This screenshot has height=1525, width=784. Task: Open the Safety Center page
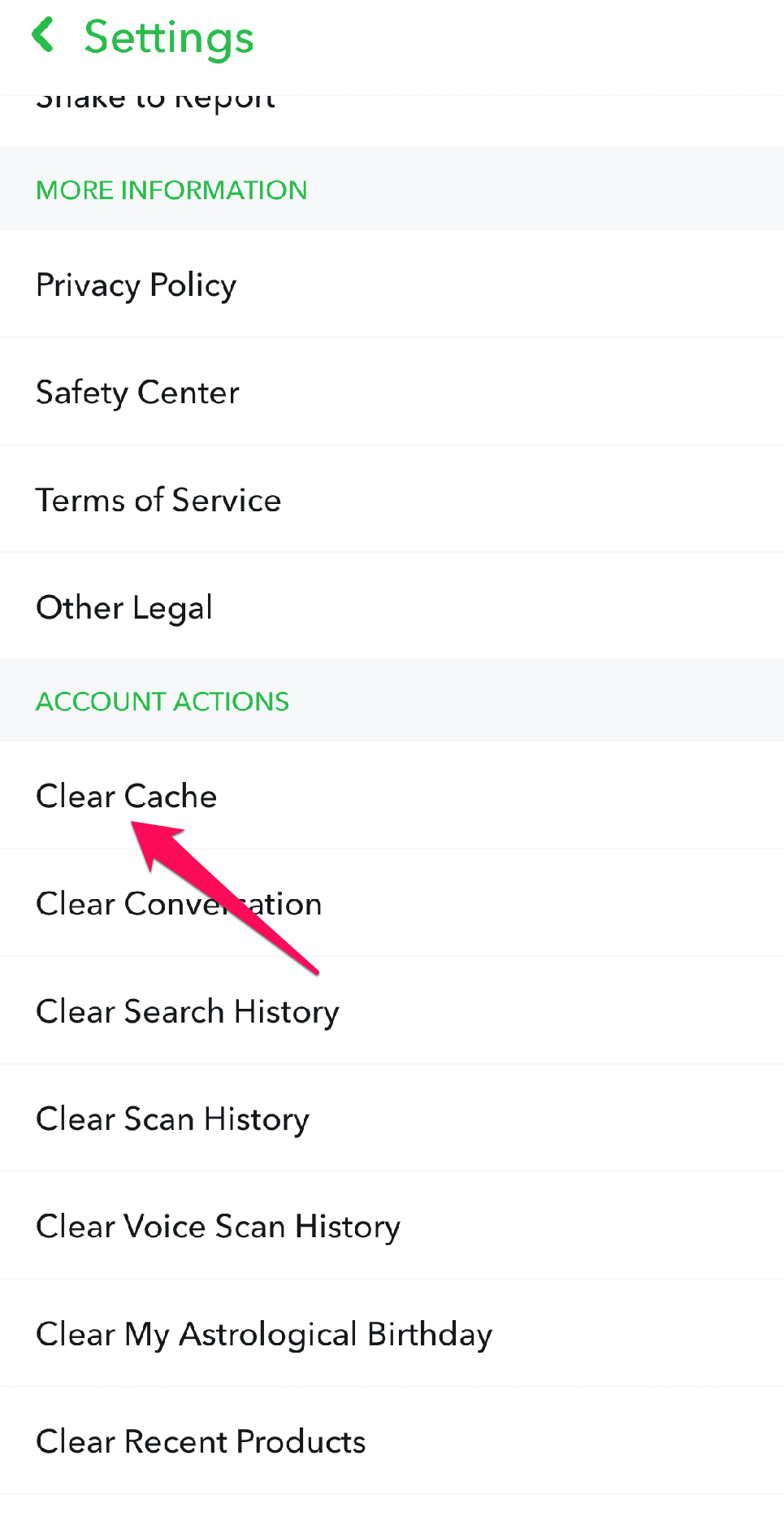[138, 393]
